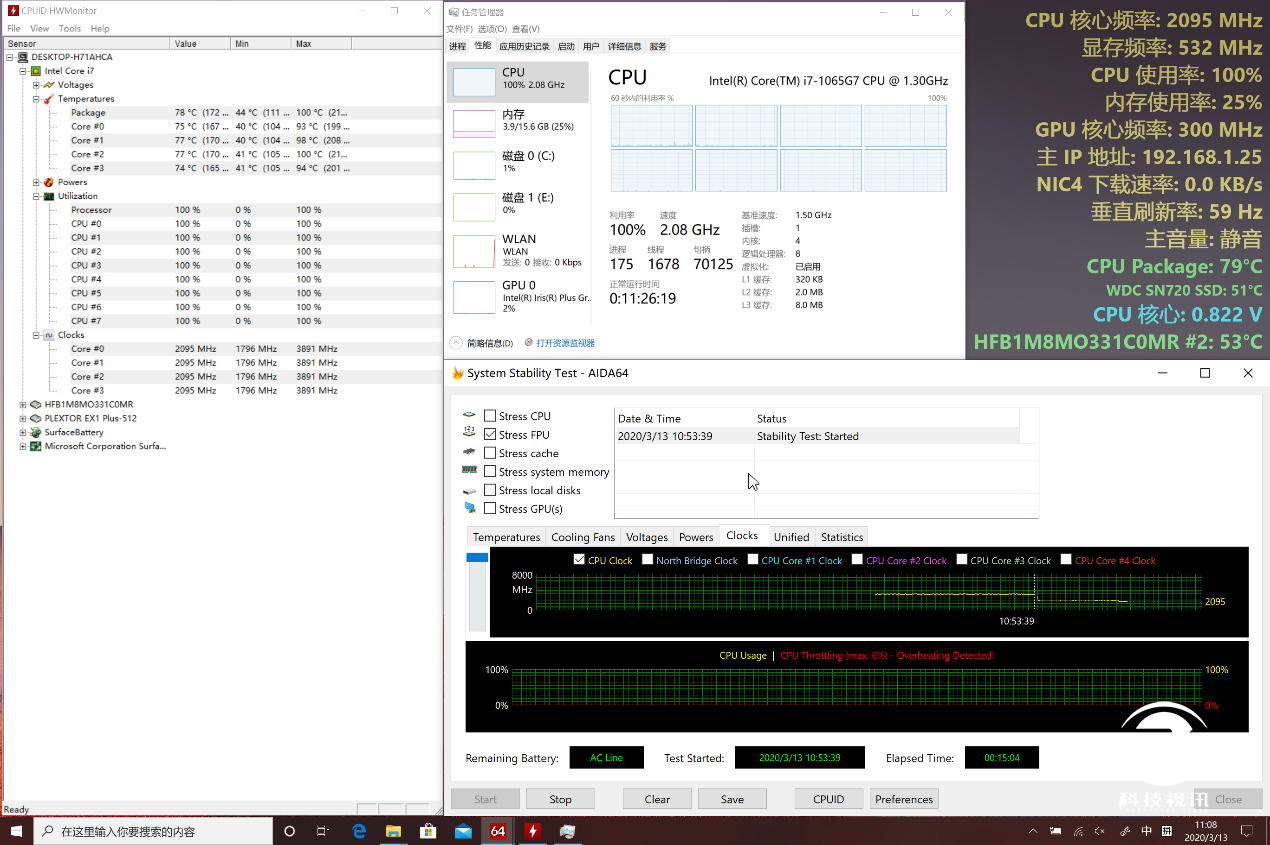Screen dimensions: 1270x845
Task: Expand the Powers tree node
Action: pyautogui.click(x=36, y=183)
